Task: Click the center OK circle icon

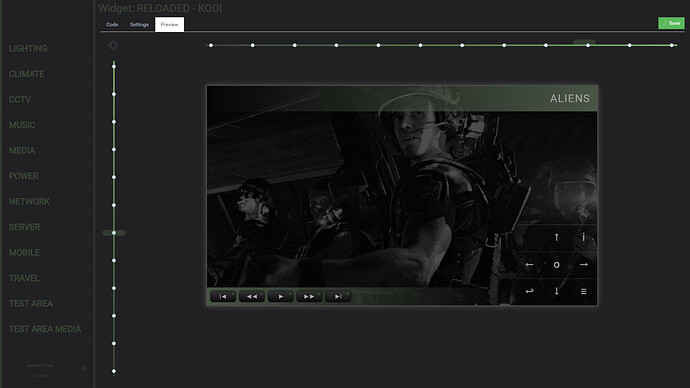Action: click(557, 265)
